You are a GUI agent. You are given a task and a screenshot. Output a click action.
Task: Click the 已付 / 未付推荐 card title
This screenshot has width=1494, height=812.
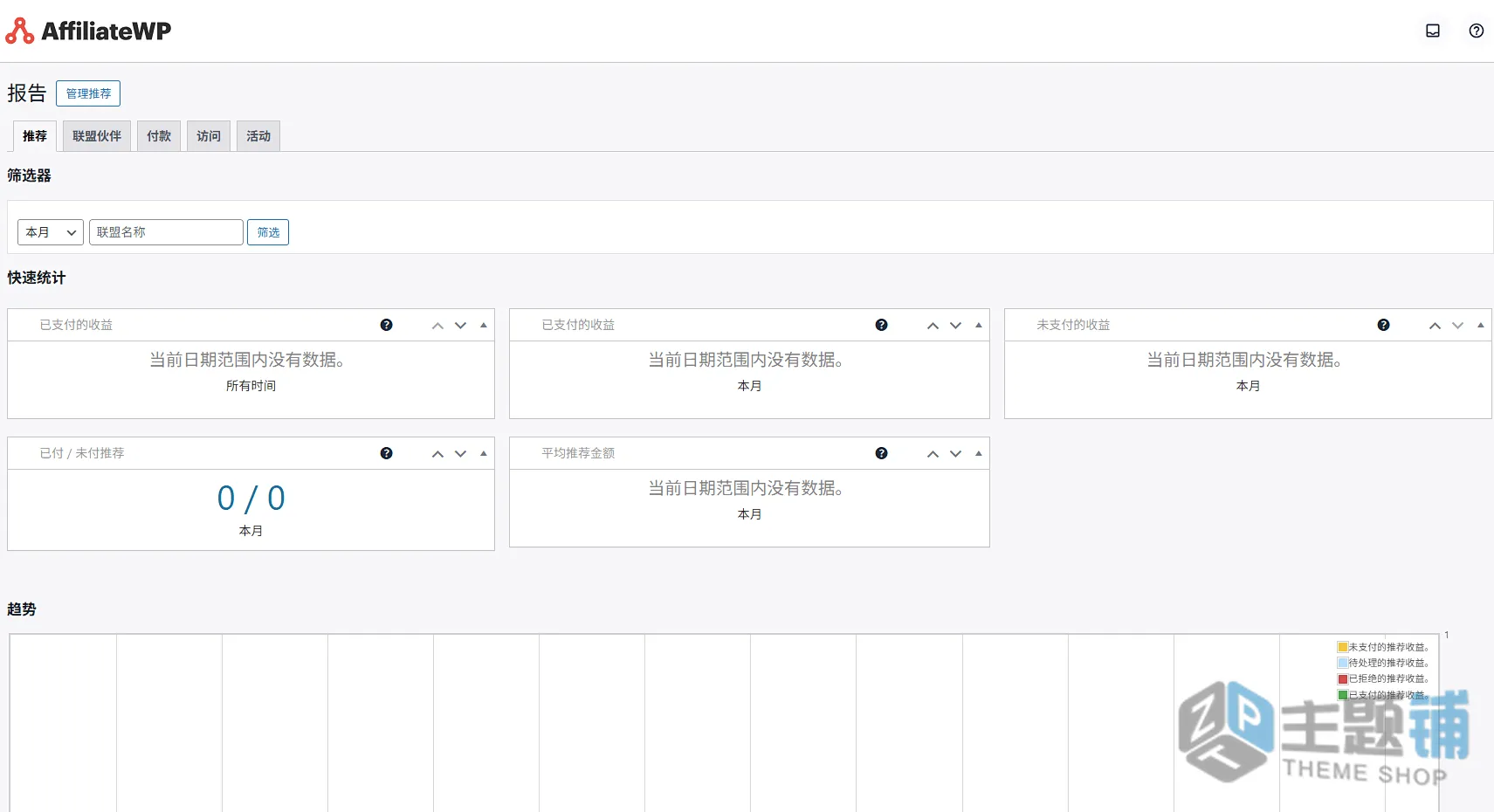[82, 453]
